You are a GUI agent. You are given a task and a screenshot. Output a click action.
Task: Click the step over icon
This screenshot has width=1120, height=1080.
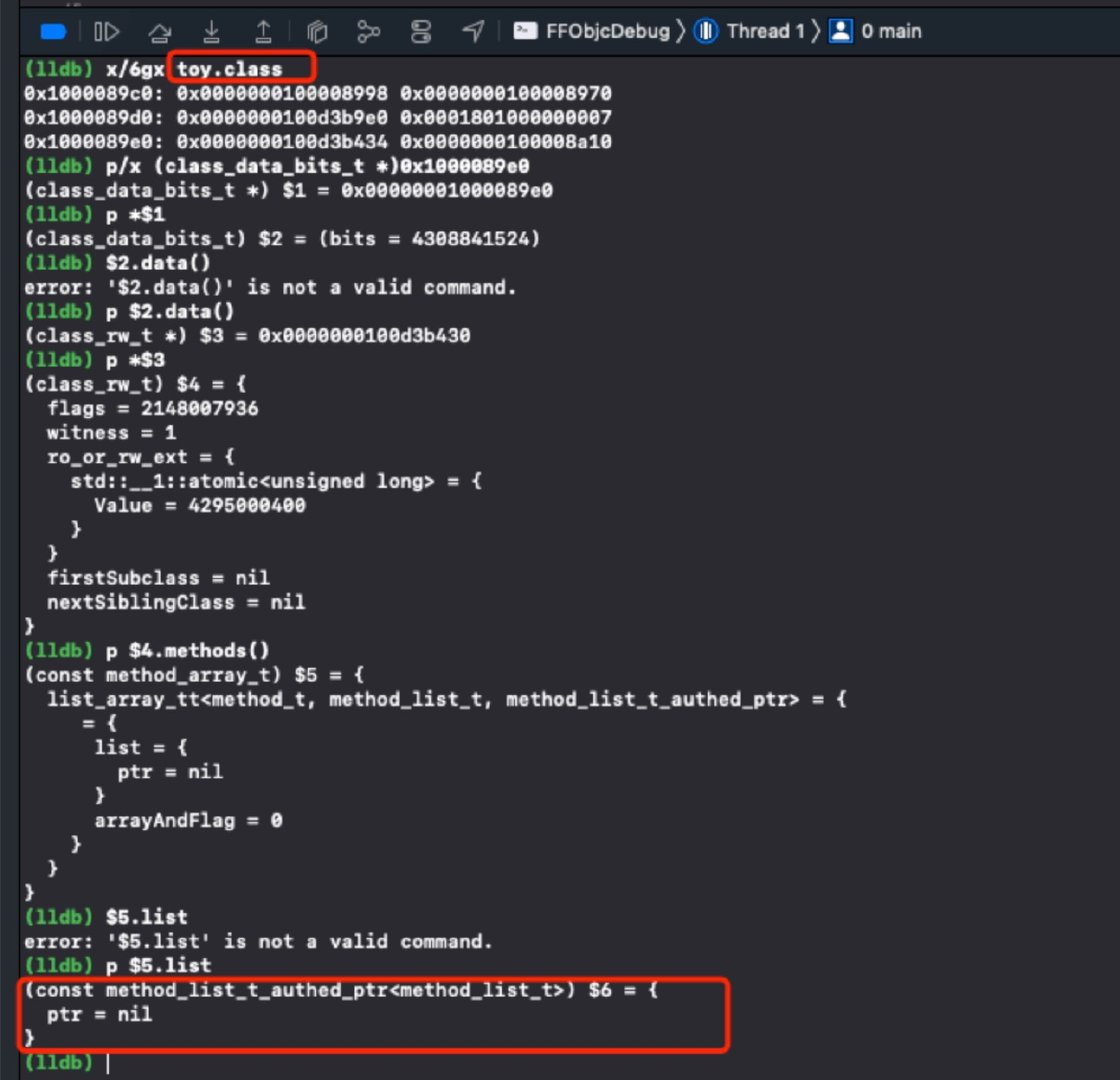pos(159,31)
